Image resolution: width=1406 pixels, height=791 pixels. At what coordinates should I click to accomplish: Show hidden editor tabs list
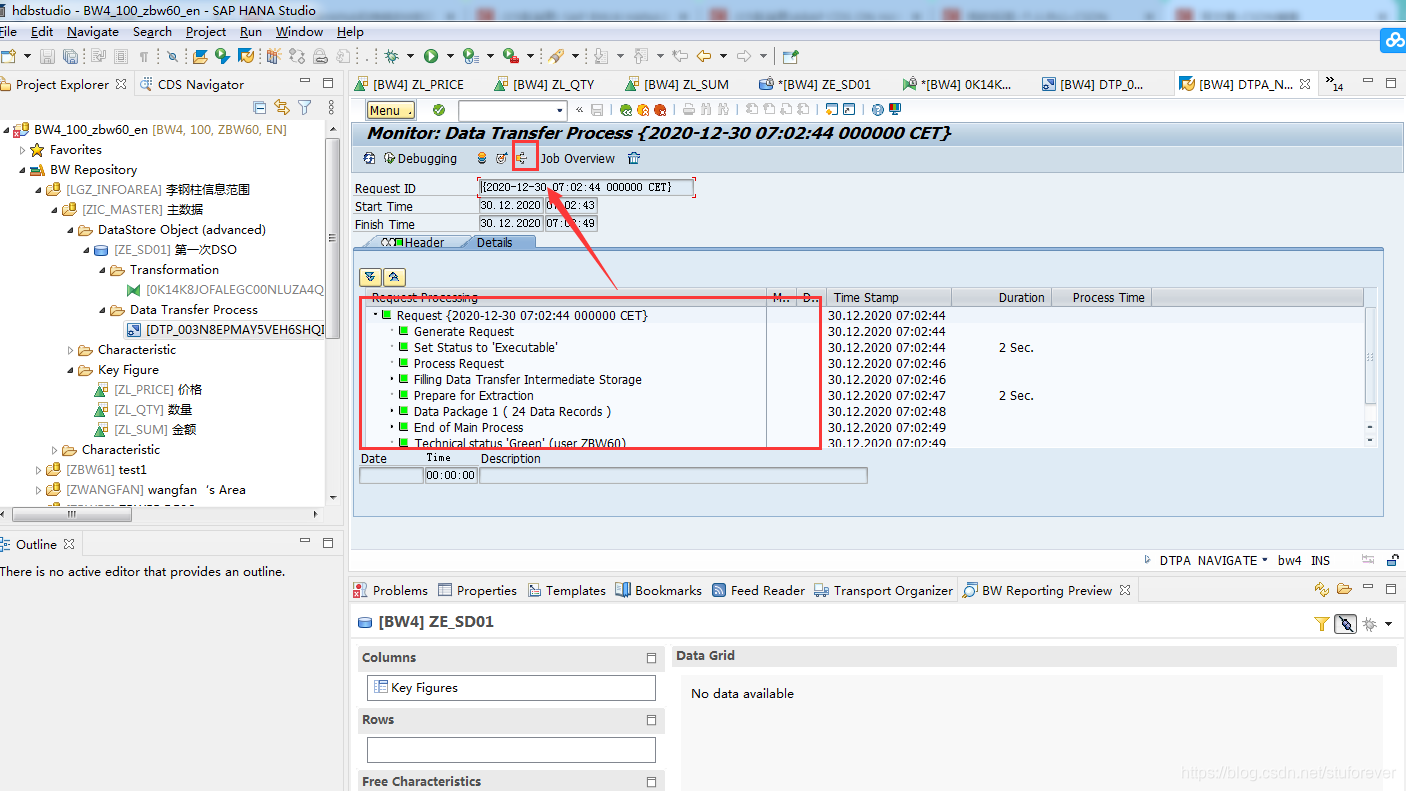click(1333, 84)
